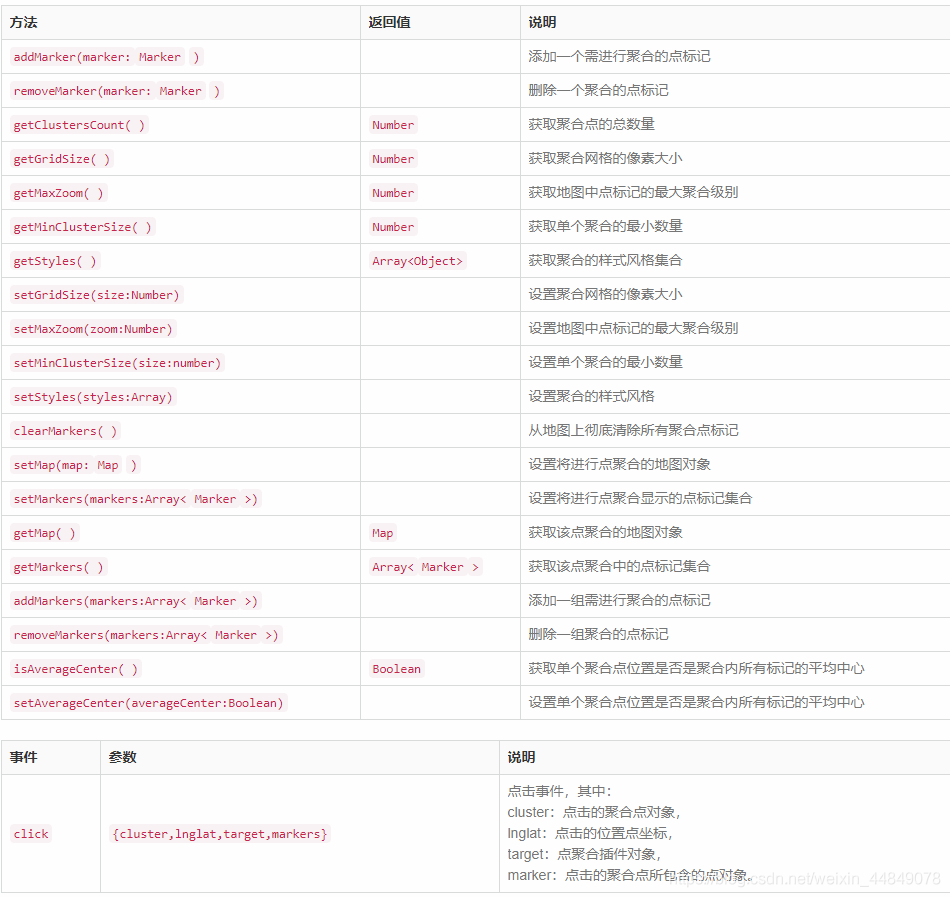
Task: Select the getMinClusterSize method
Action: [82, 226]
